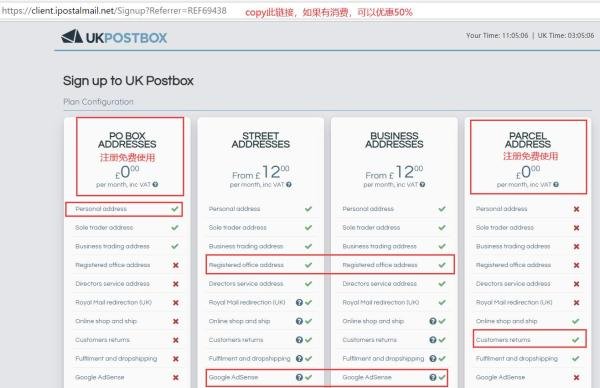Open help icon for Street Google AdSense
Screen dimensions: 600x388
(299, 377)
